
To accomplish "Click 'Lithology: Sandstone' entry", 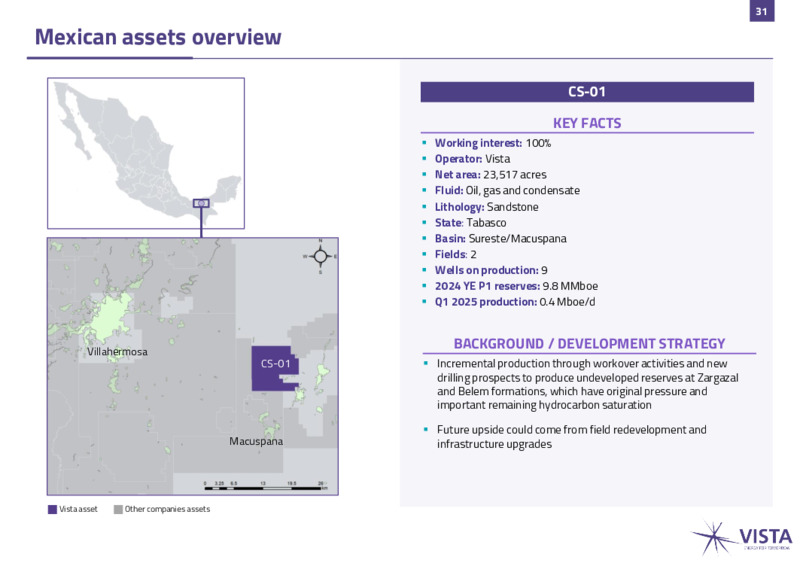I will 486,207.
